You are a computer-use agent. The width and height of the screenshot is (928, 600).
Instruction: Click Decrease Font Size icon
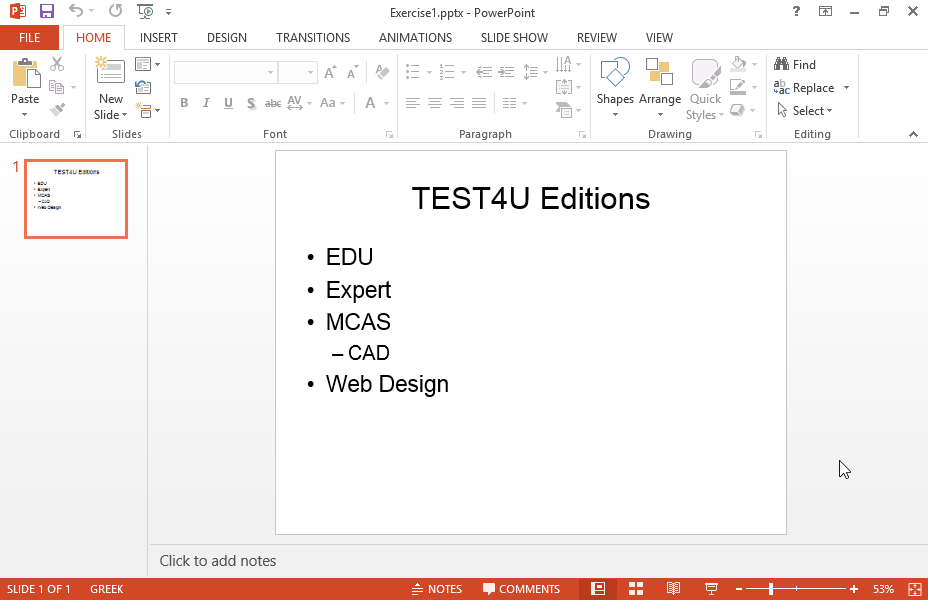click(353, 72)
